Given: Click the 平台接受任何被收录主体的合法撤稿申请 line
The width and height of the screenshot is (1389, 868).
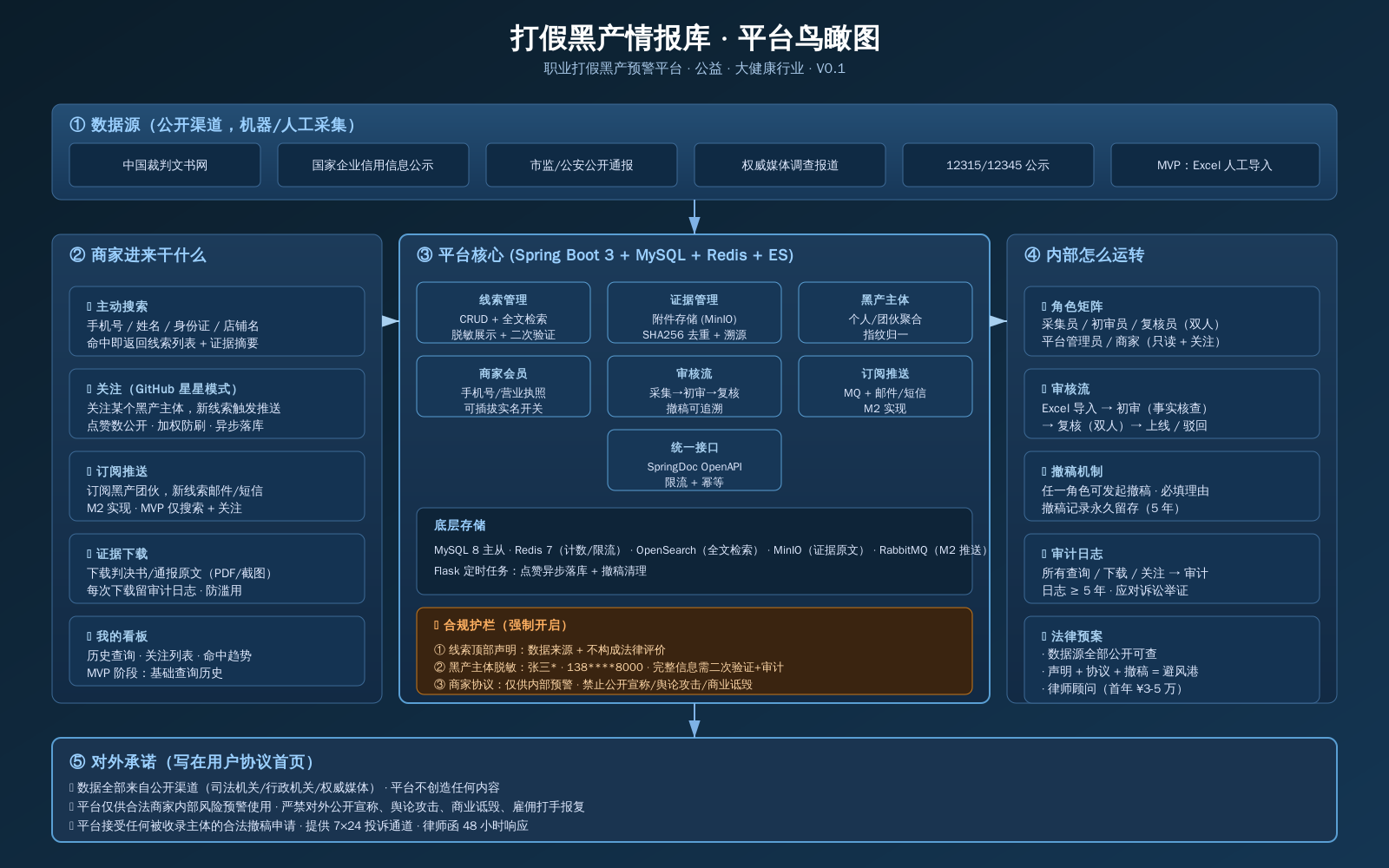Looking at the screenshot, I should [299, 826].
